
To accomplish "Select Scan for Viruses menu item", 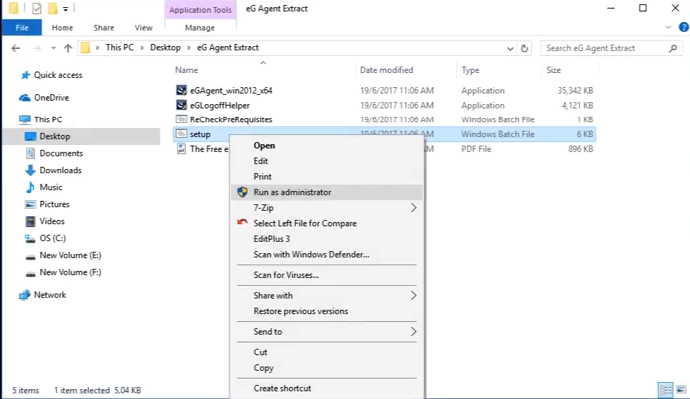I will point(327,275).
